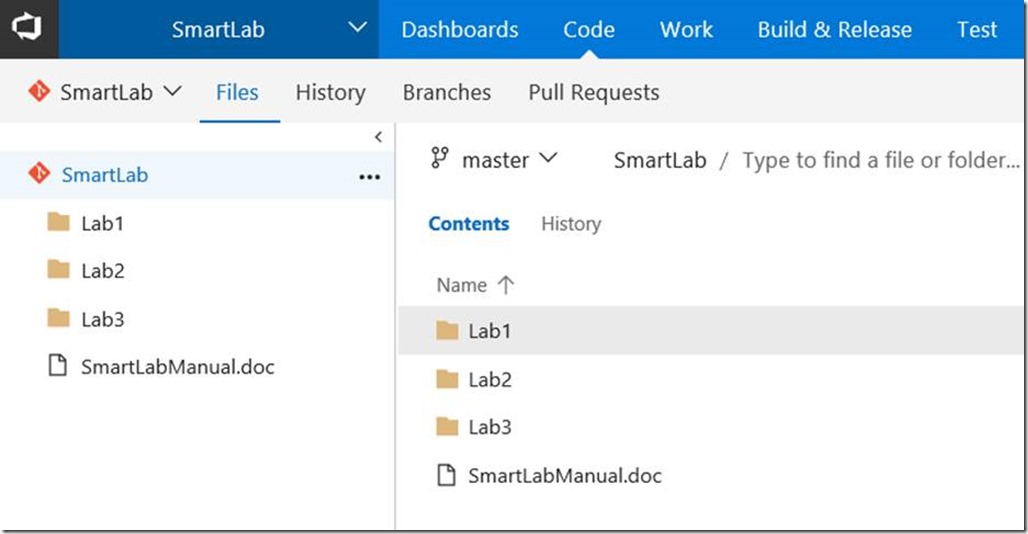The width and height of the screenshot is (1028, 534).
Task: Open the SmartLab more actions ellipsis
Action: click(x=369, y=177)
